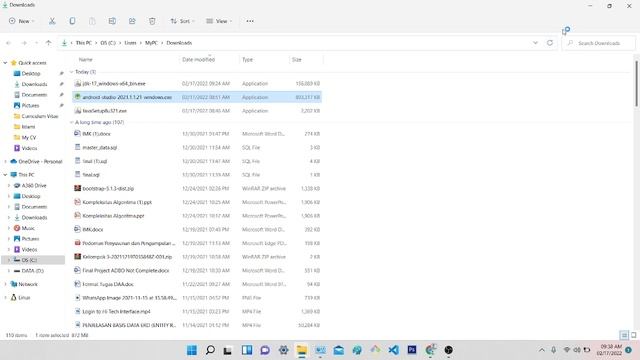The height and width of the screenshot is (360, 640).
Task: Click the Copy icon in toolbar
Action: pyautogui.click(x=72, y=21)
